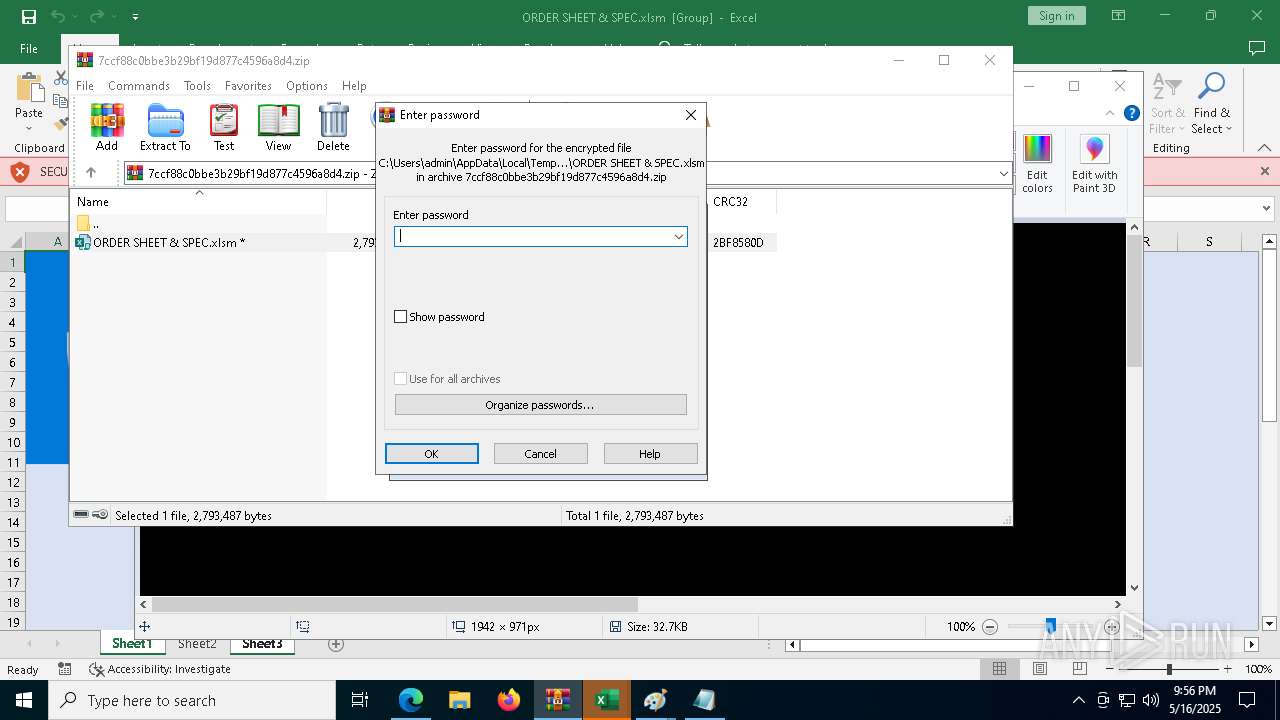Viewport: 1280px width, 720px height.
Task: Collapse the Excel ribbon arrow
Action: (1265, 148)
